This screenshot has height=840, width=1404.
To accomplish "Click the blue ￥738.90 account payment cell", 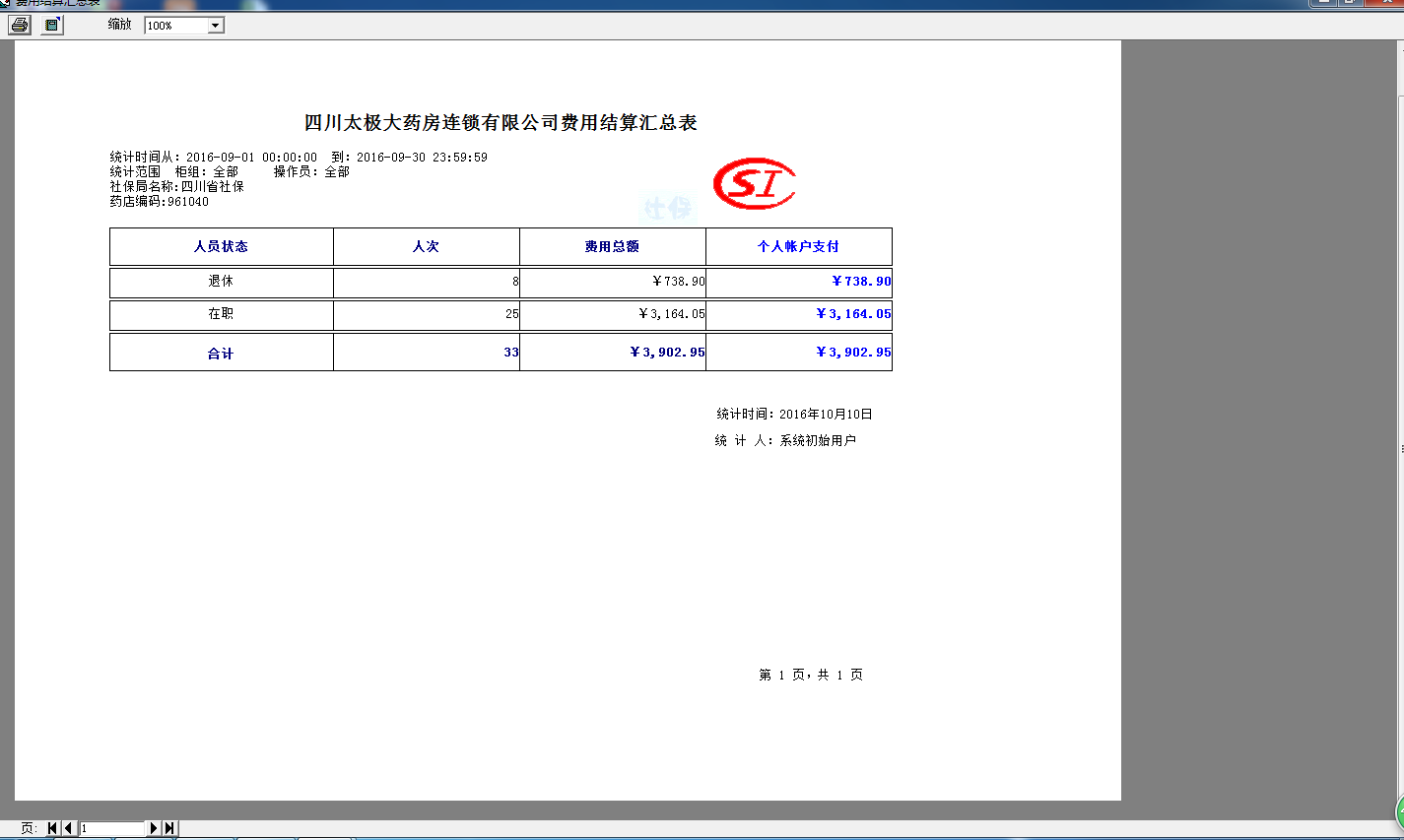I will (x=799, y=282).
